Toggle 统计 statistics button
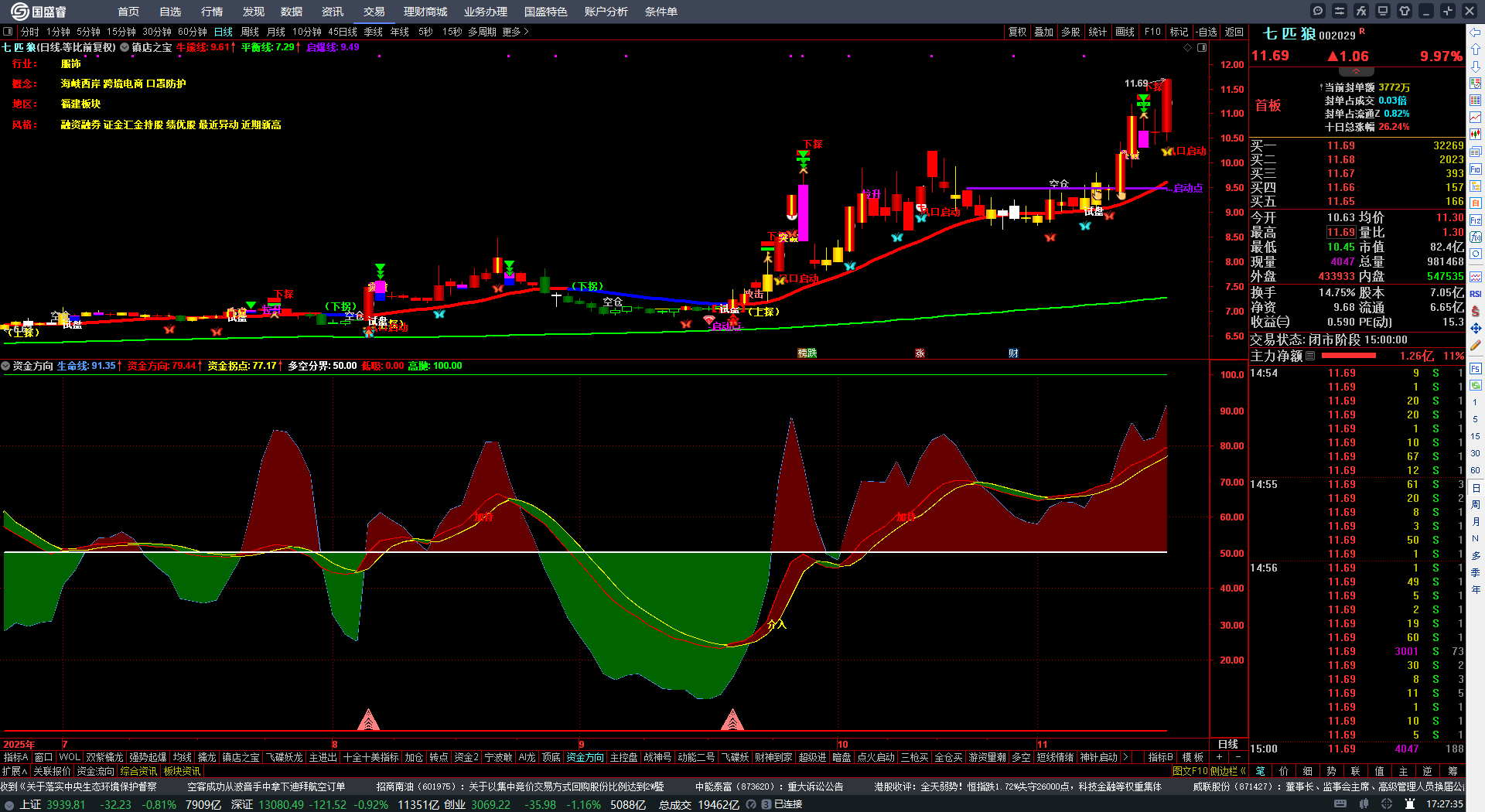1485x812 pixels. (x=1098, y=32)
